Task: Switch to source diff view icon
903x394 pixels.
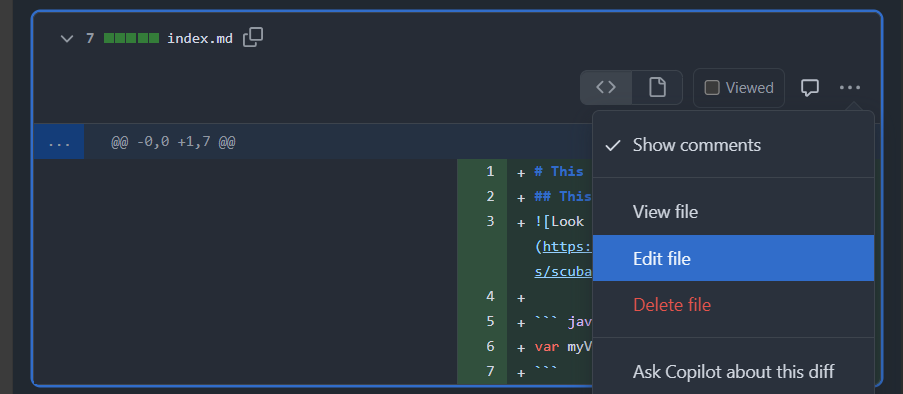Action: tap(606, 88)
